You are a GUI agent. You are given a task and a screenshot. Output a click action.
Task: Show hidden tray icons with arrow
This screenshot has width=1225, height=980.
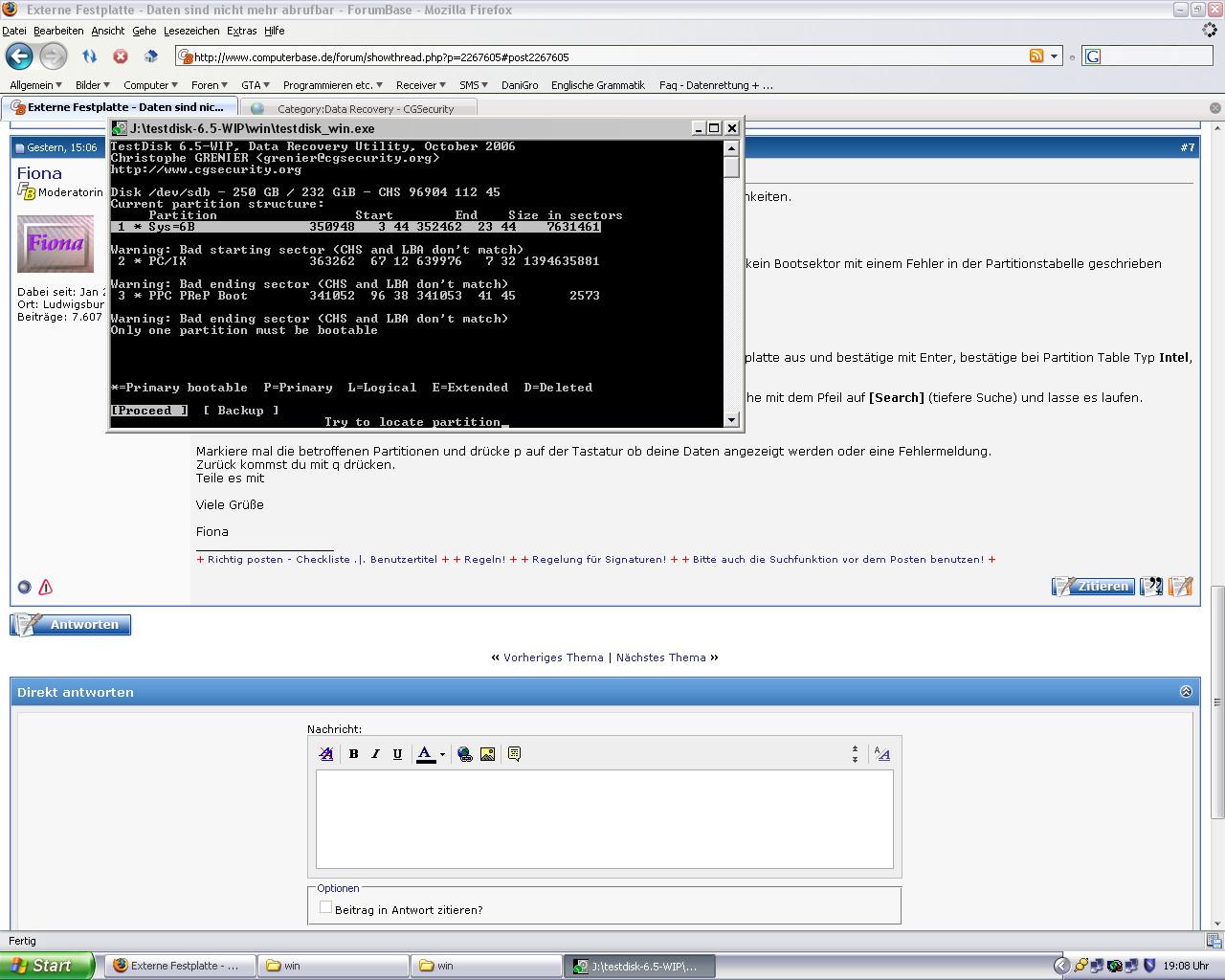pos(1060,966)
